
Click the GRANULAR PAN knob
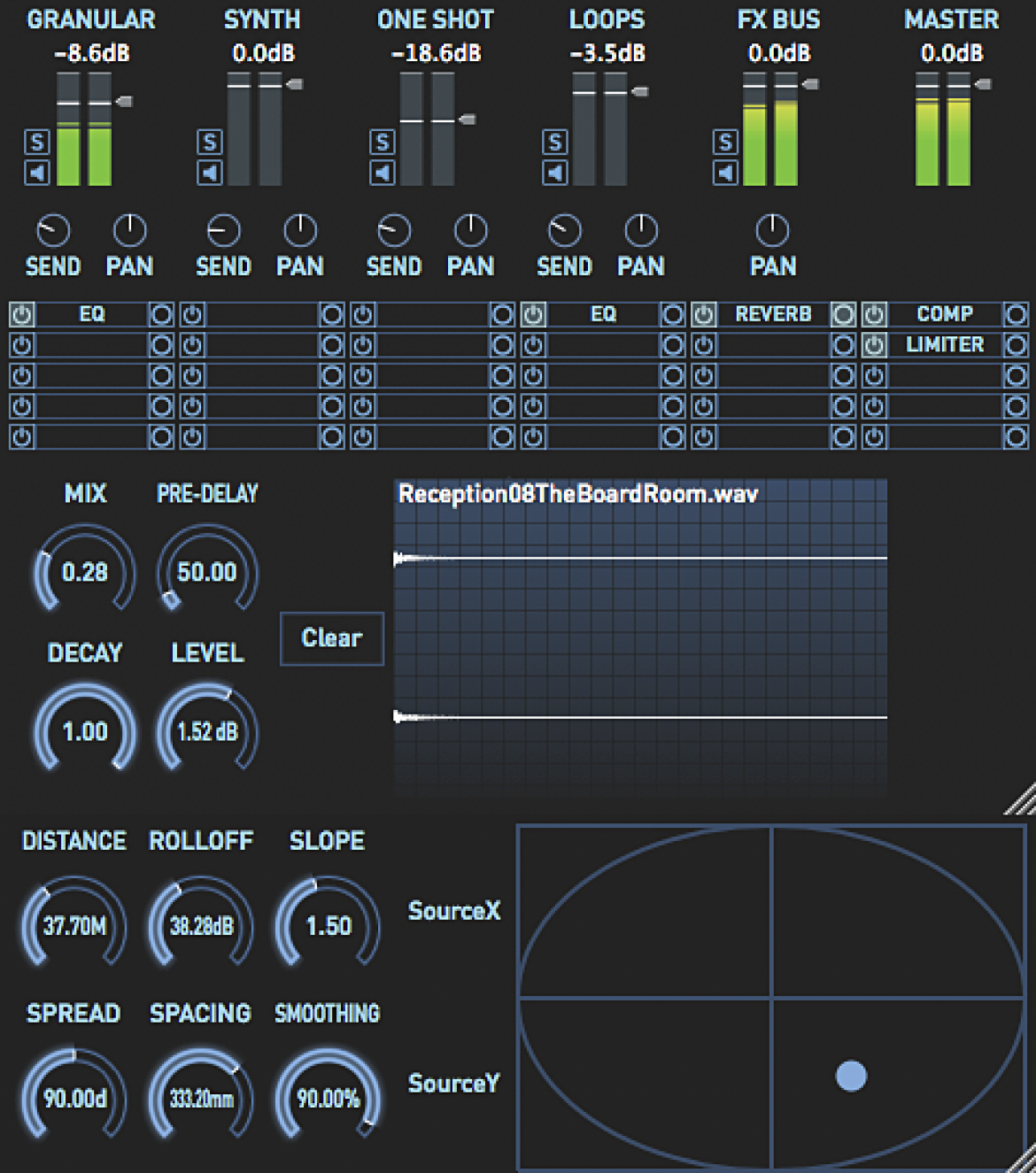pyautogui.click(x=130, y=231)
